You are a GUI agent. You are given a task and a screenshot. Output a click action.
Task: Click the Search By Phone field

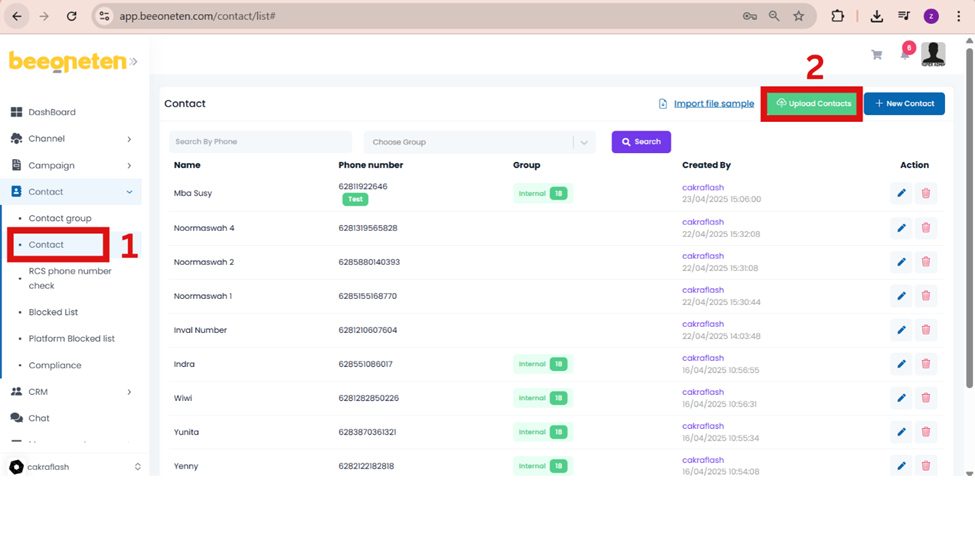(x=260, y=142)
